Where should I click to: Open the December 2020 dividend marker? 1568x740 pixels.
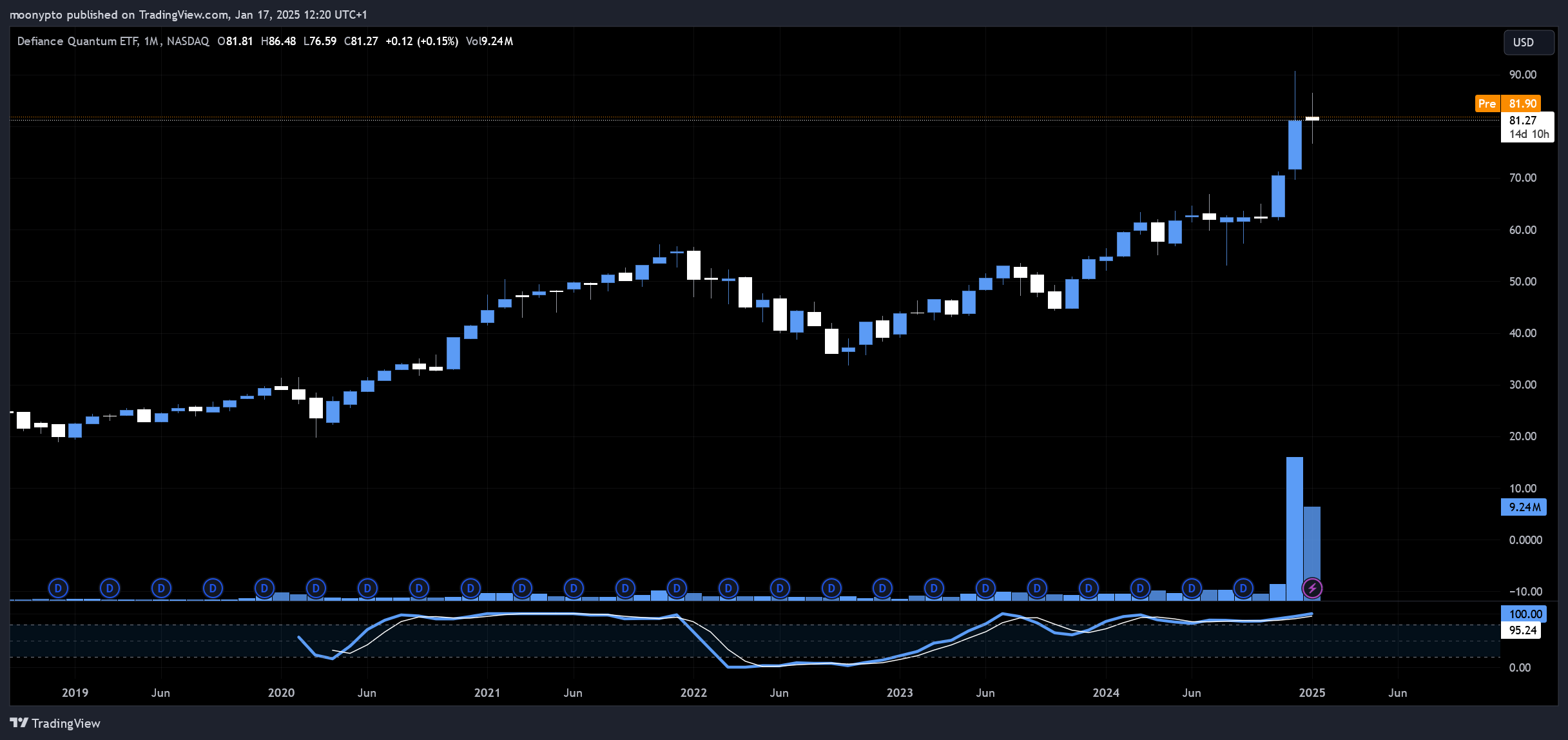[x=470, y=588]
